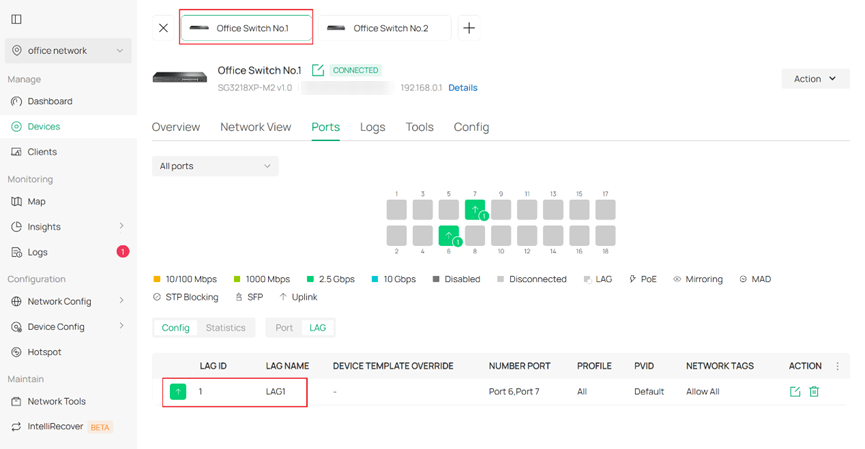Image resolution: width=865 pixels, height=449 pixels.
Task: Open the All ports filter dropdown
Action: (215, 166)
